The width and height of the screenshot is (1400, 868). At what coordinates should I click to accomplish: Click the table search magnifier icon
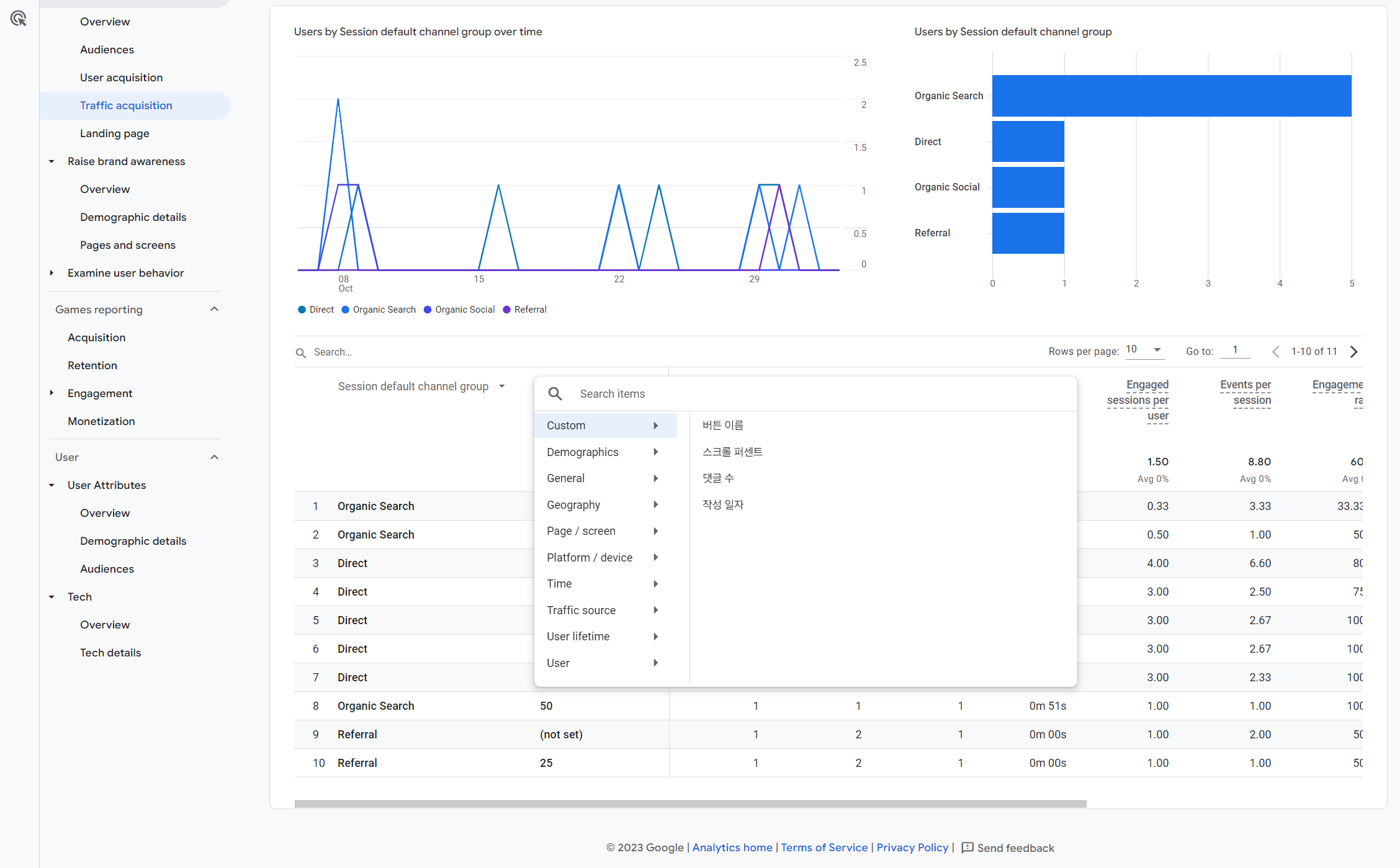(301, 352)
